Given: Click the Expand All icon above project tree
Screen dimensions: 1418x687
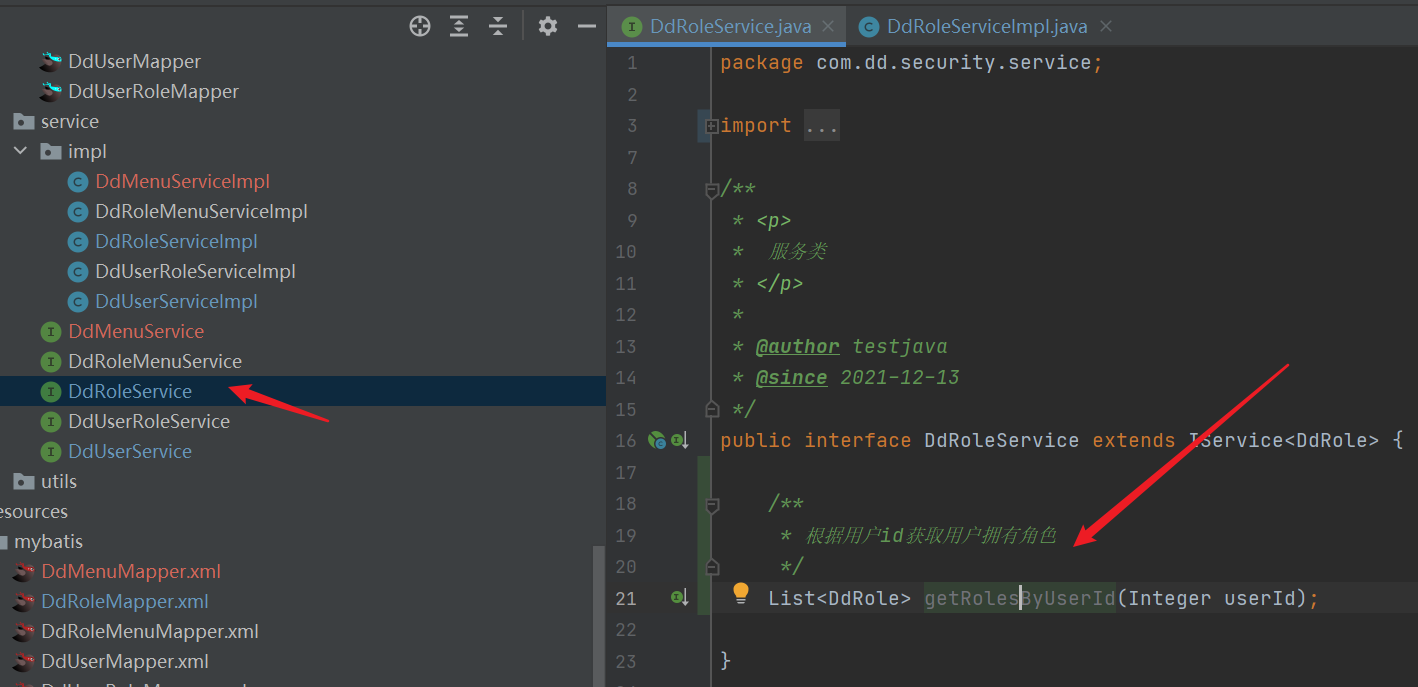Looking at the screenshot, I should coord(459,26).
